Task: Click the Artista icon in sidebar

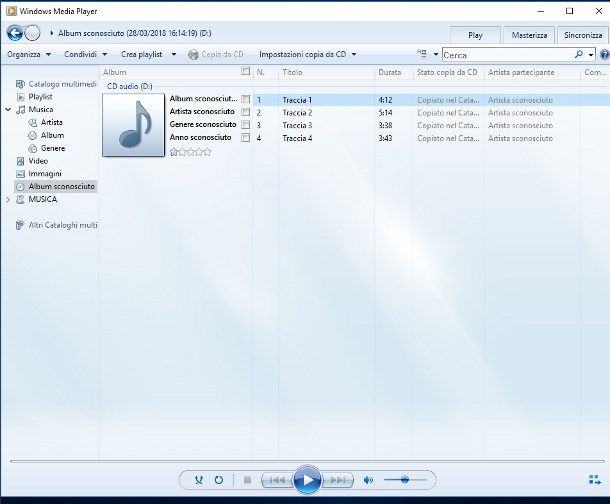Action: [33, 122]
